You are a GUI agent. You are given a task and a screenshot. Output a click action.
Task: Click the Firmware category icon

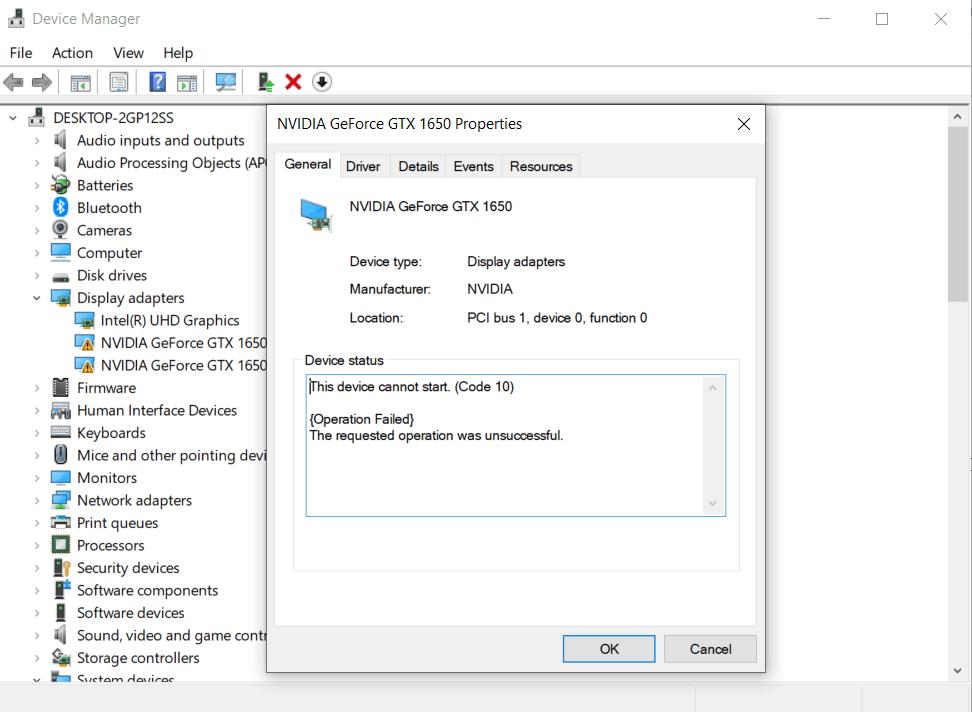tap(61, 387)
